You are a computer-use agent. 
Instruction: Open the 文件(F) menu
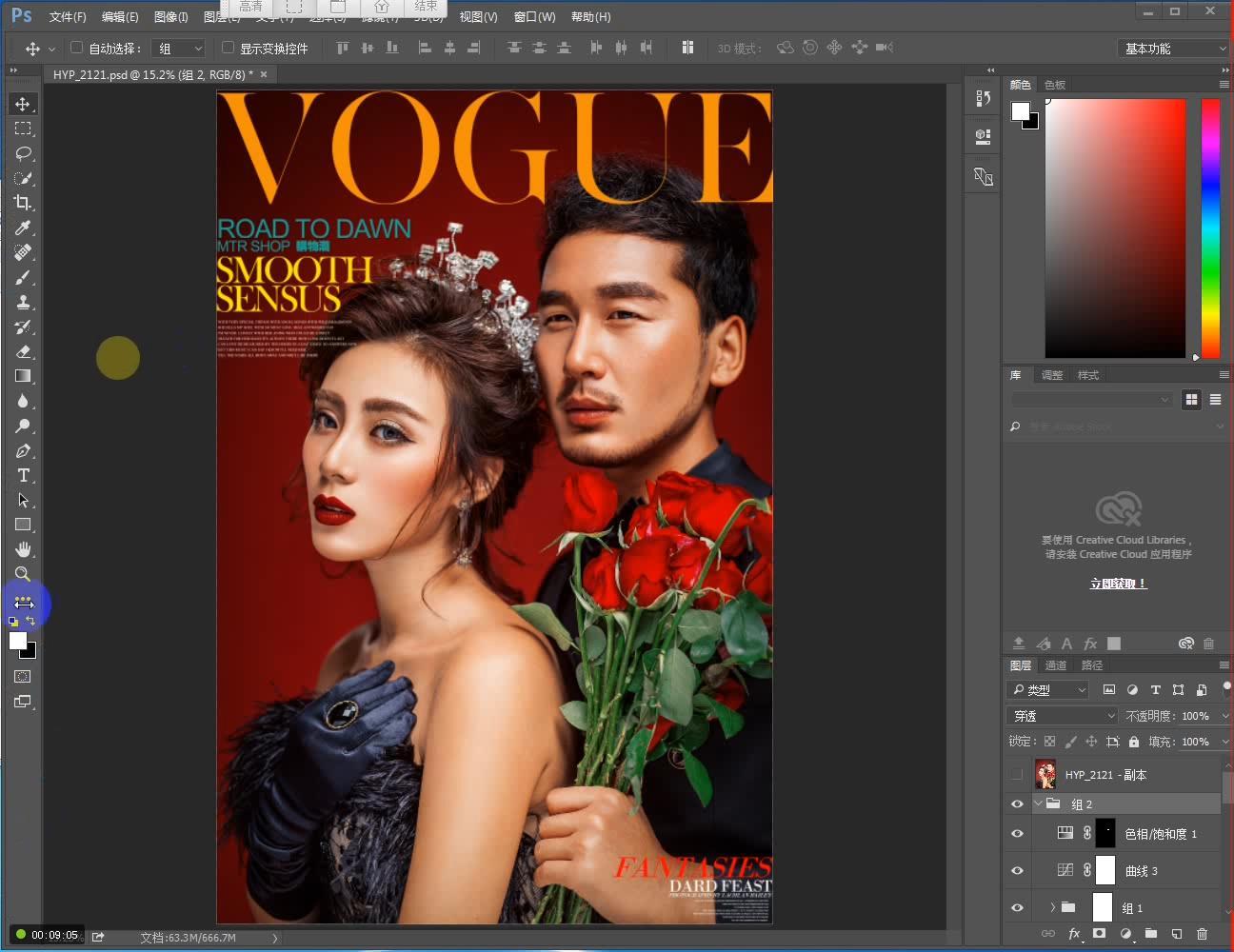tap(68, 17)
